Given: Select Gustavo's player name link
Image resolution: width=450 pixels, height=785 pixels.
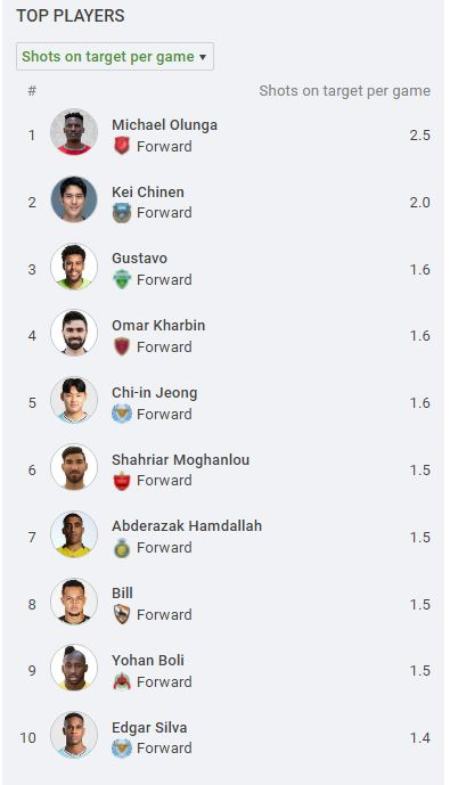Looking at the screenshot, I should point(140,258).
